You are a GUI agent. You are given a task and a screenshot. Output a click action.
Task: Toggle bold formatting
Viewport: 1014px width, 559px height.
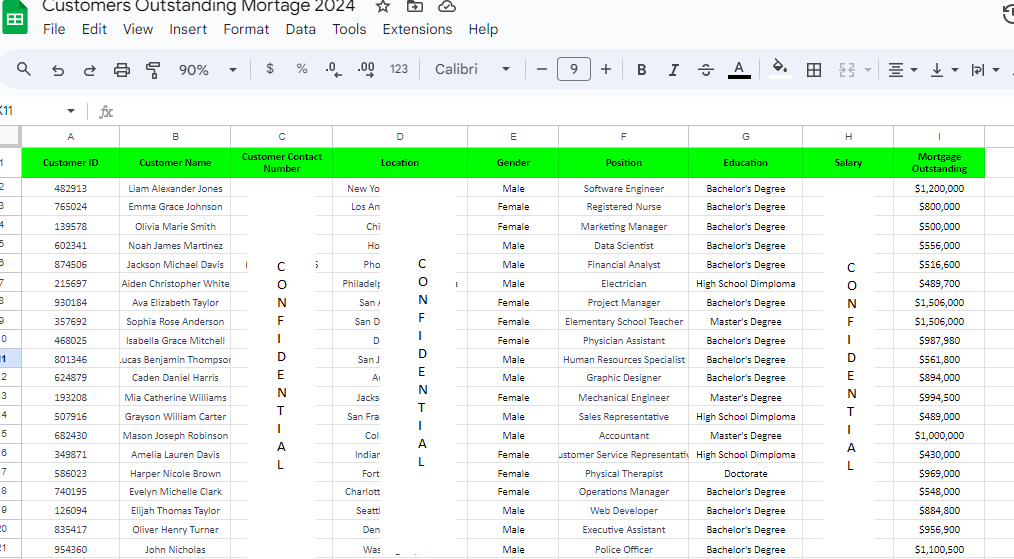(642, 70)
